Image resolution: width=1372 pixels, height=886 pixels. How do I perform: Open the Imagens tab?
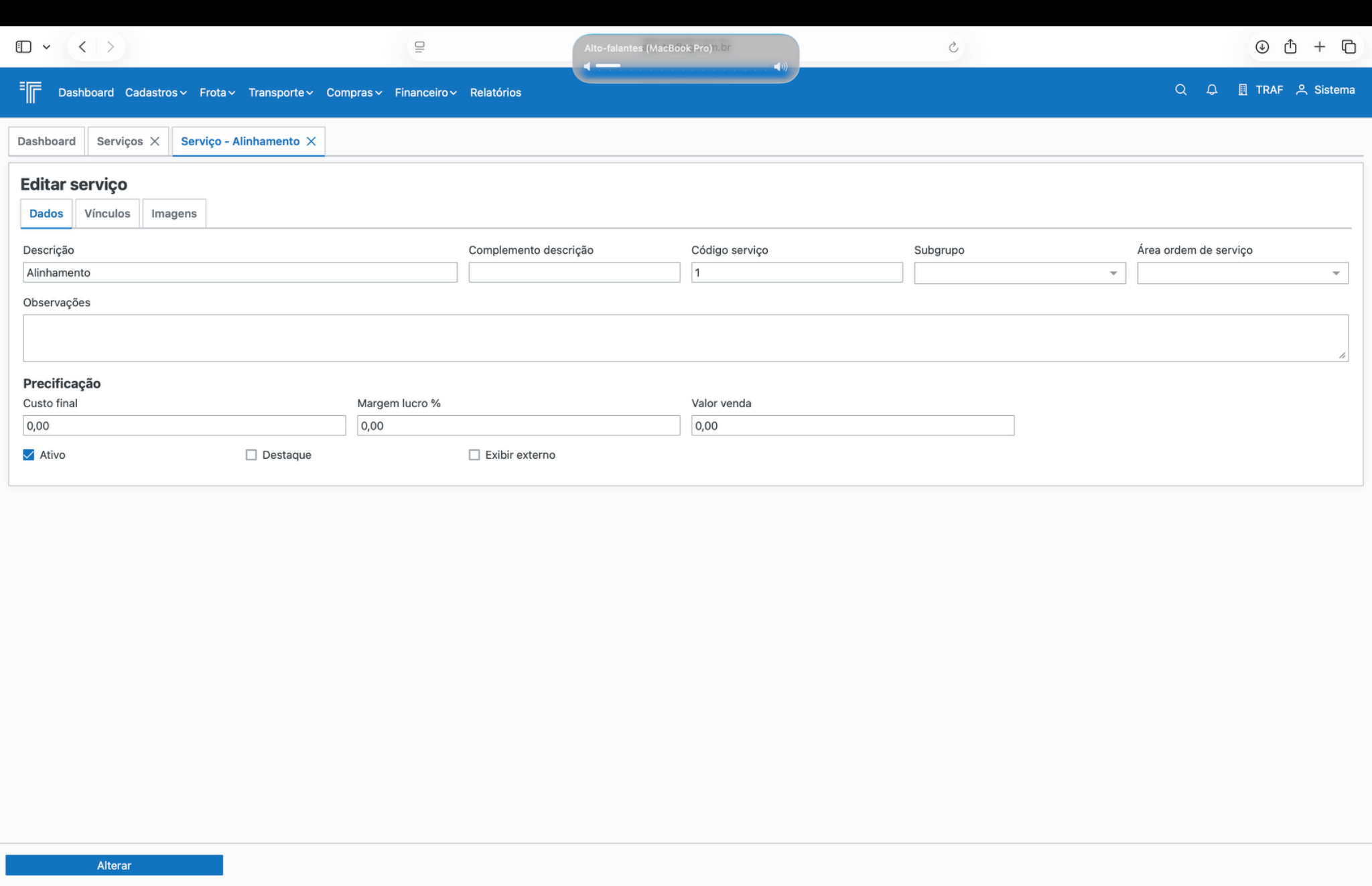click(174, 214)
